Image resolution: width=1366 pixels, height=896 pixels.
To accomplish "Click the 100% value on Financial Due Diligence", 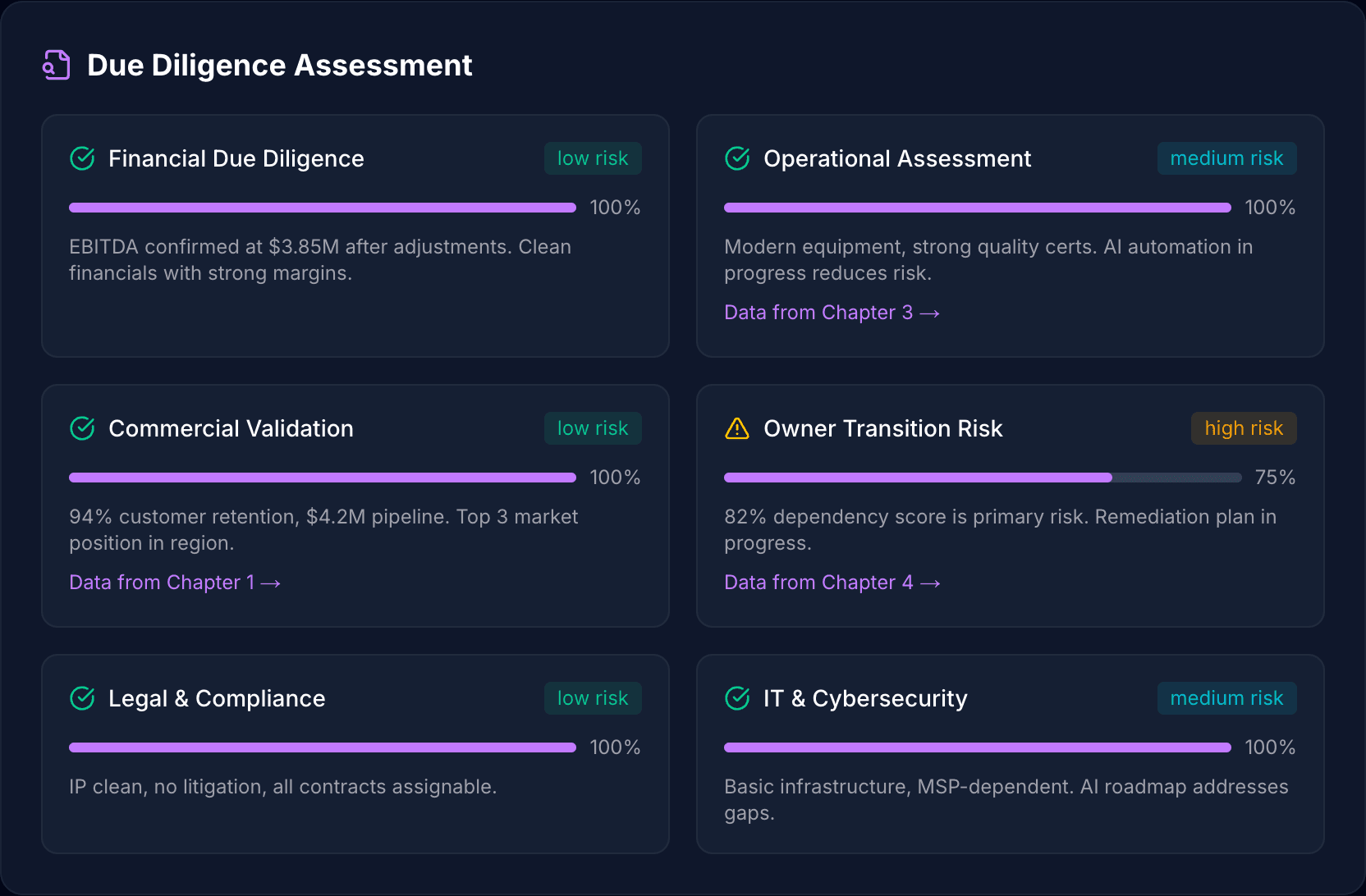I will coord(615,208).
